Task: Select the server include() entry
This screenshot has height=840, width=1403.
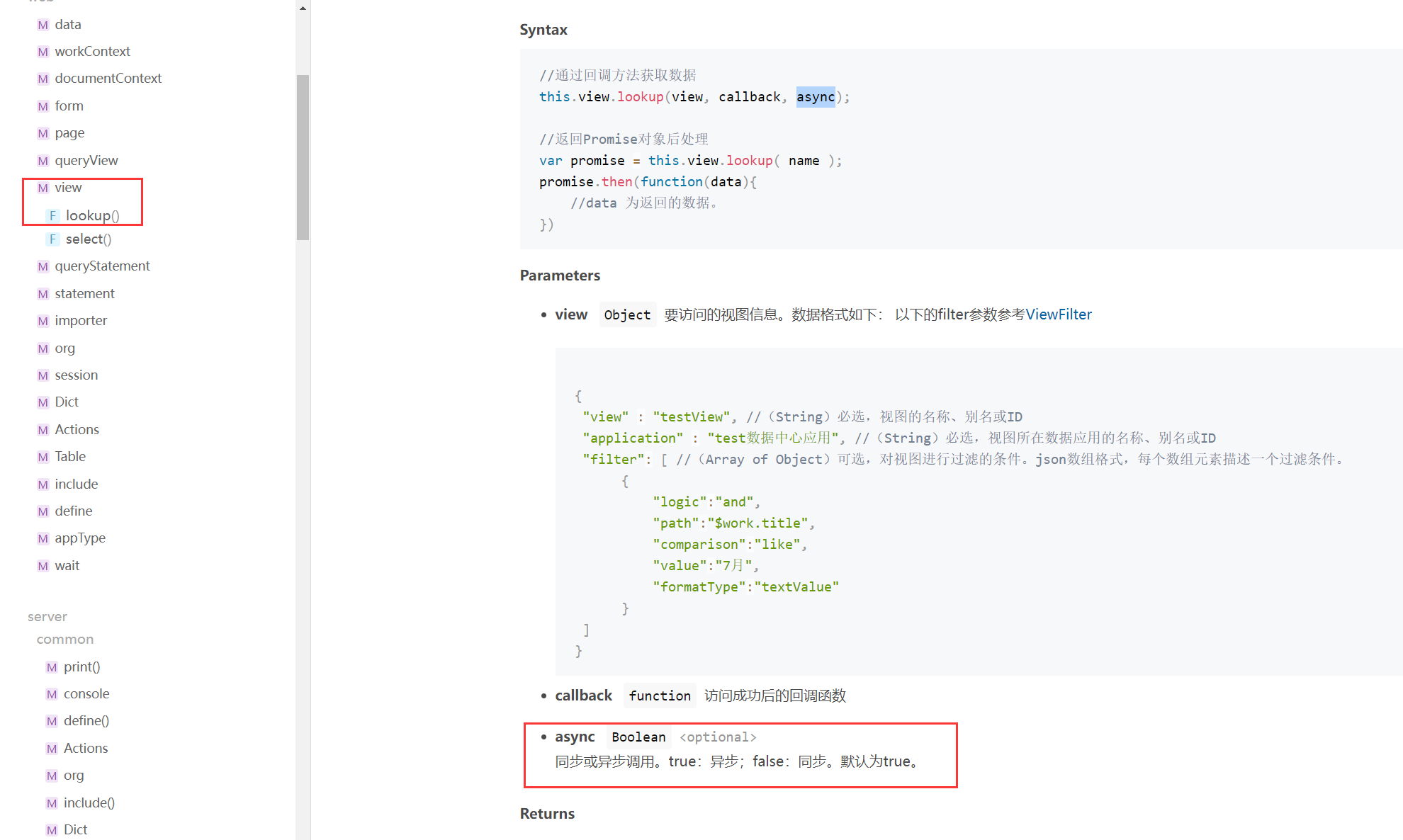Action: pos(89,803)
